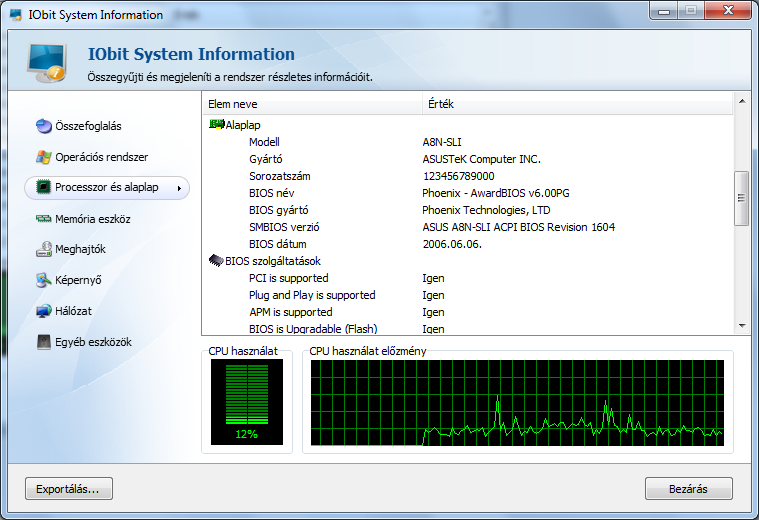Click the network monitor icon beside Hálózat
Viewport: 759px width, 520px height.
[x=44, y=311]
